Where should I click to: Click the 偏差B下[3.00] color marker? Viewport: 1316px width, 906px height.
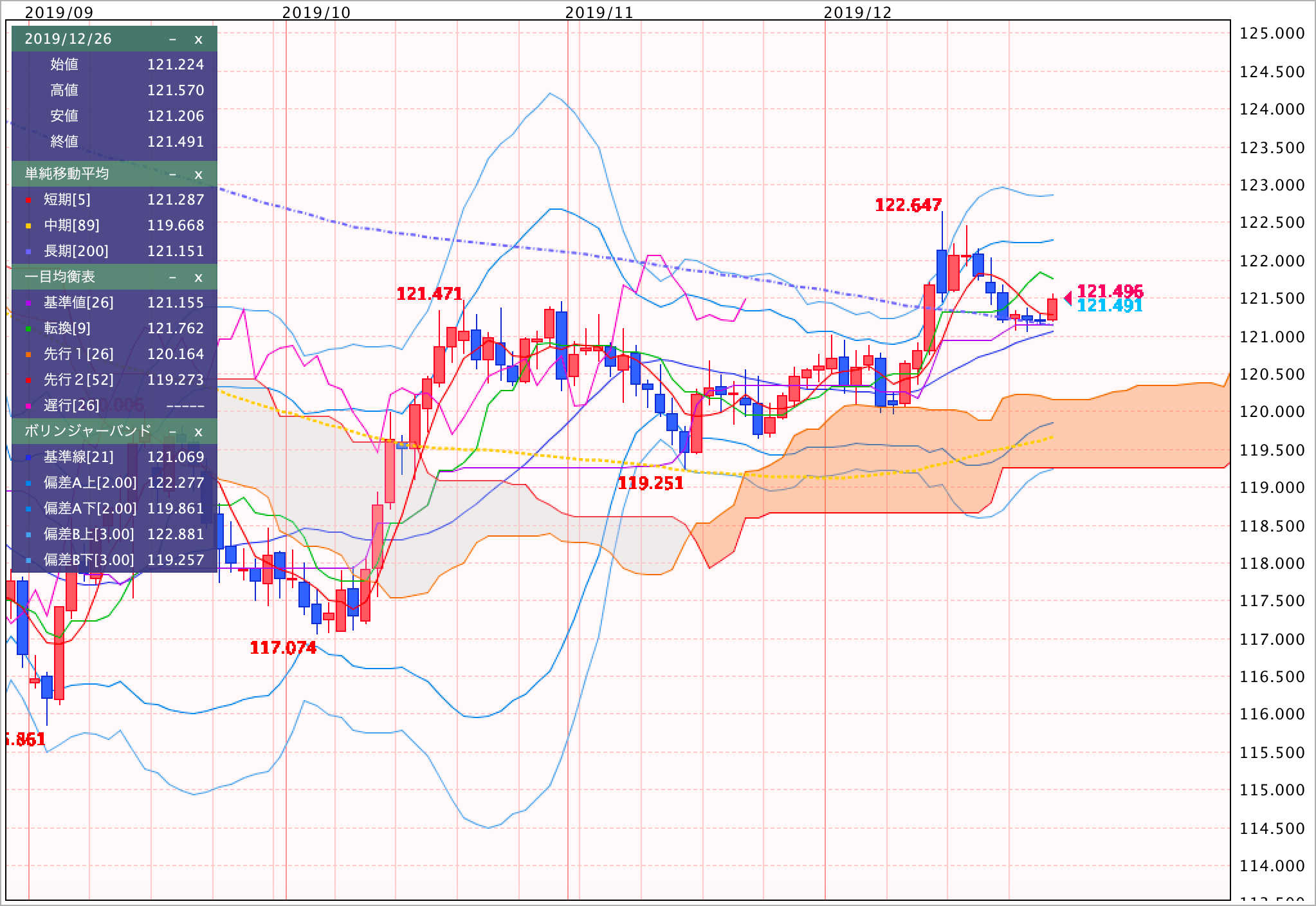pyautogui.click(x=28, y=560)
